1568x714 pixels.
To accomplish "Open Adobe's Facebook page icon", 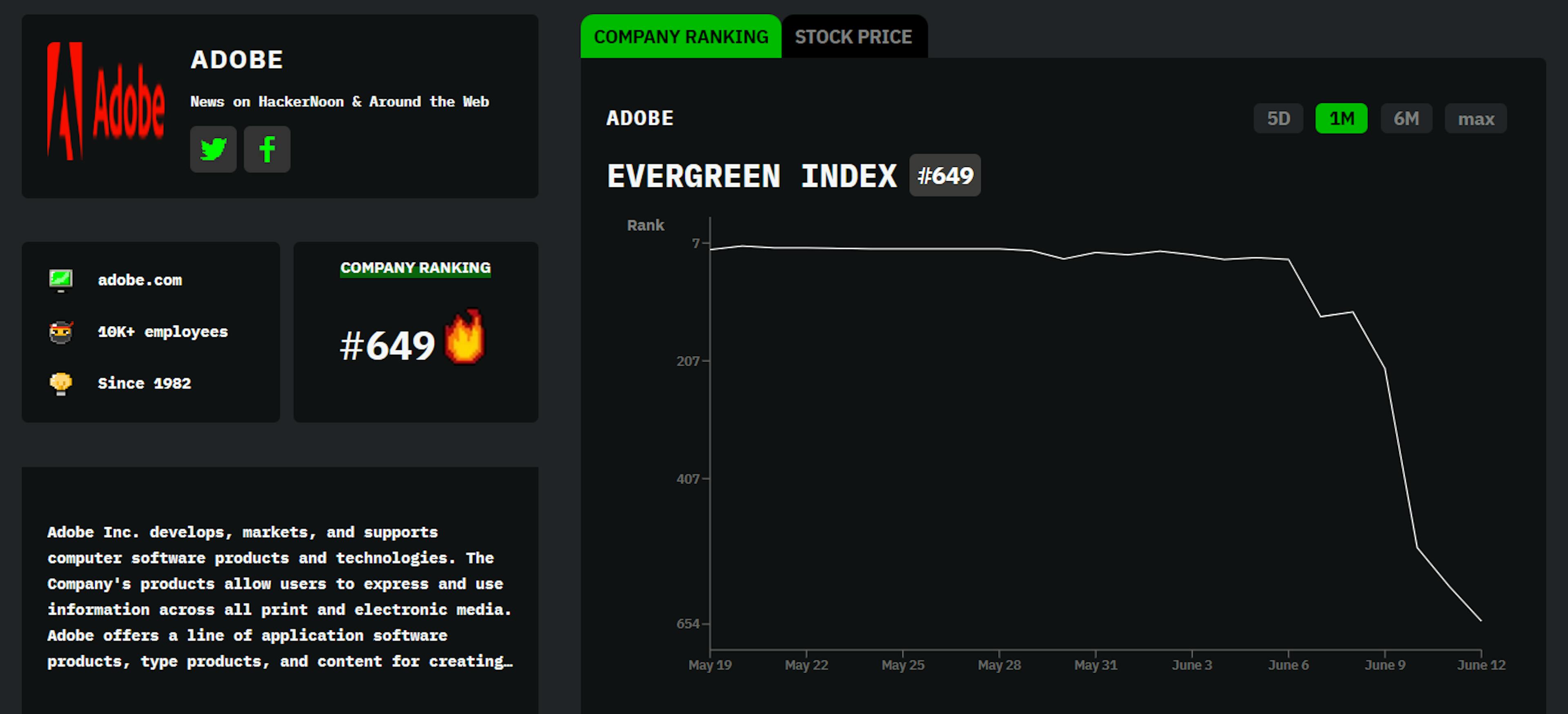I will point(267,149).
